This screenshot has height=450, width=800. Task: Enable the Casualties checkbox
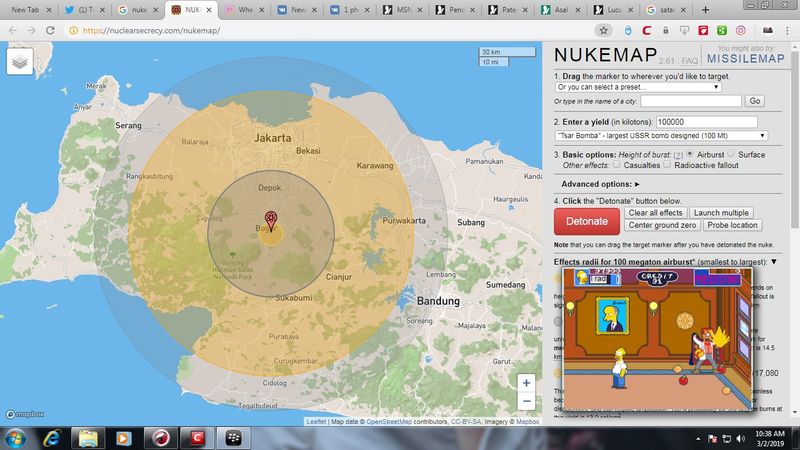(617, 164)
